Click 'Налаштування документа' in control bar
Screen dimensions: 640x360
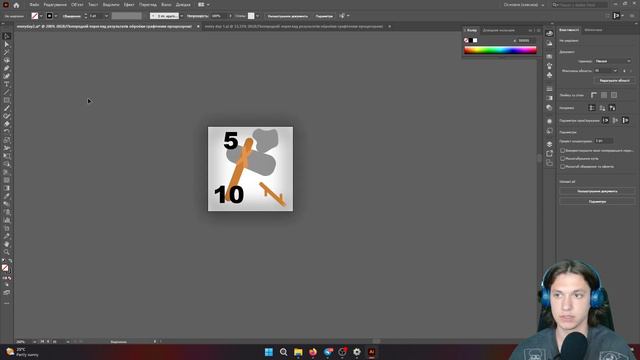tap(288, 16)
